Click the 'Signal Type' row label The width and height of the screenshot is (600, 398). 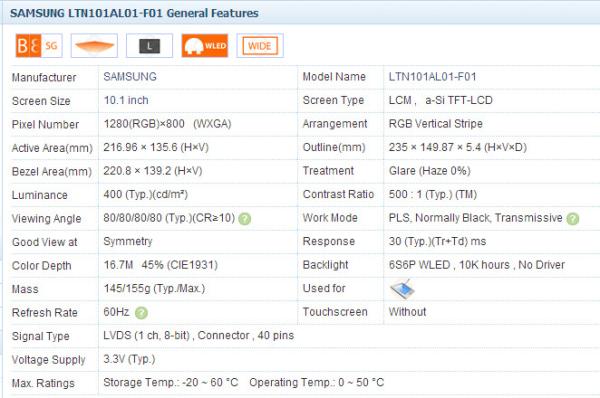tap(41, 336)
